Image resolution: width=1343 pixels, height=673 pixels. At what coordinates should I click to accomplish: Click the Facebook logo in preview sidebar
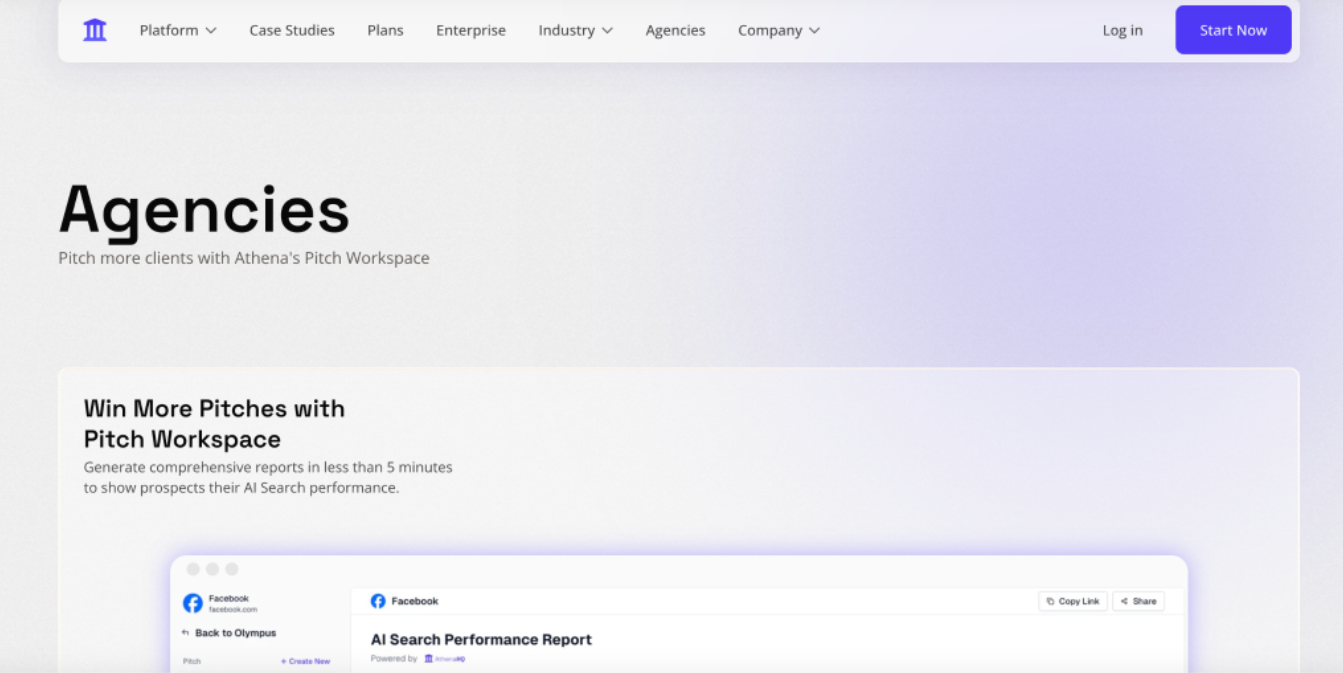(193, 603)
